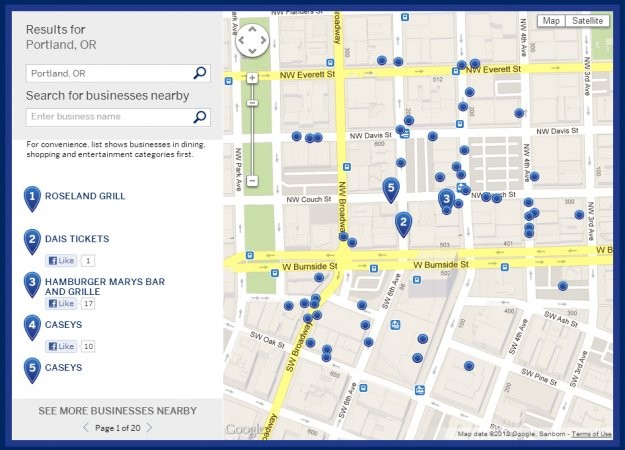Click list pin number 4 beside Caseys
Viewport: 625px width, 450px height.
[x=32, y=327]
